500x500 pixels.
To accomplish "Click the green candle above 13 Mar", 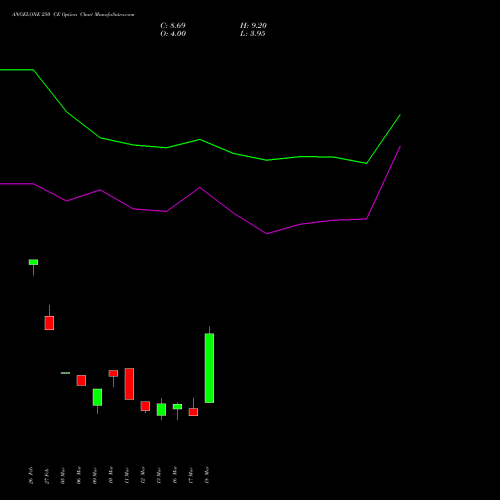I will (161, 410).
